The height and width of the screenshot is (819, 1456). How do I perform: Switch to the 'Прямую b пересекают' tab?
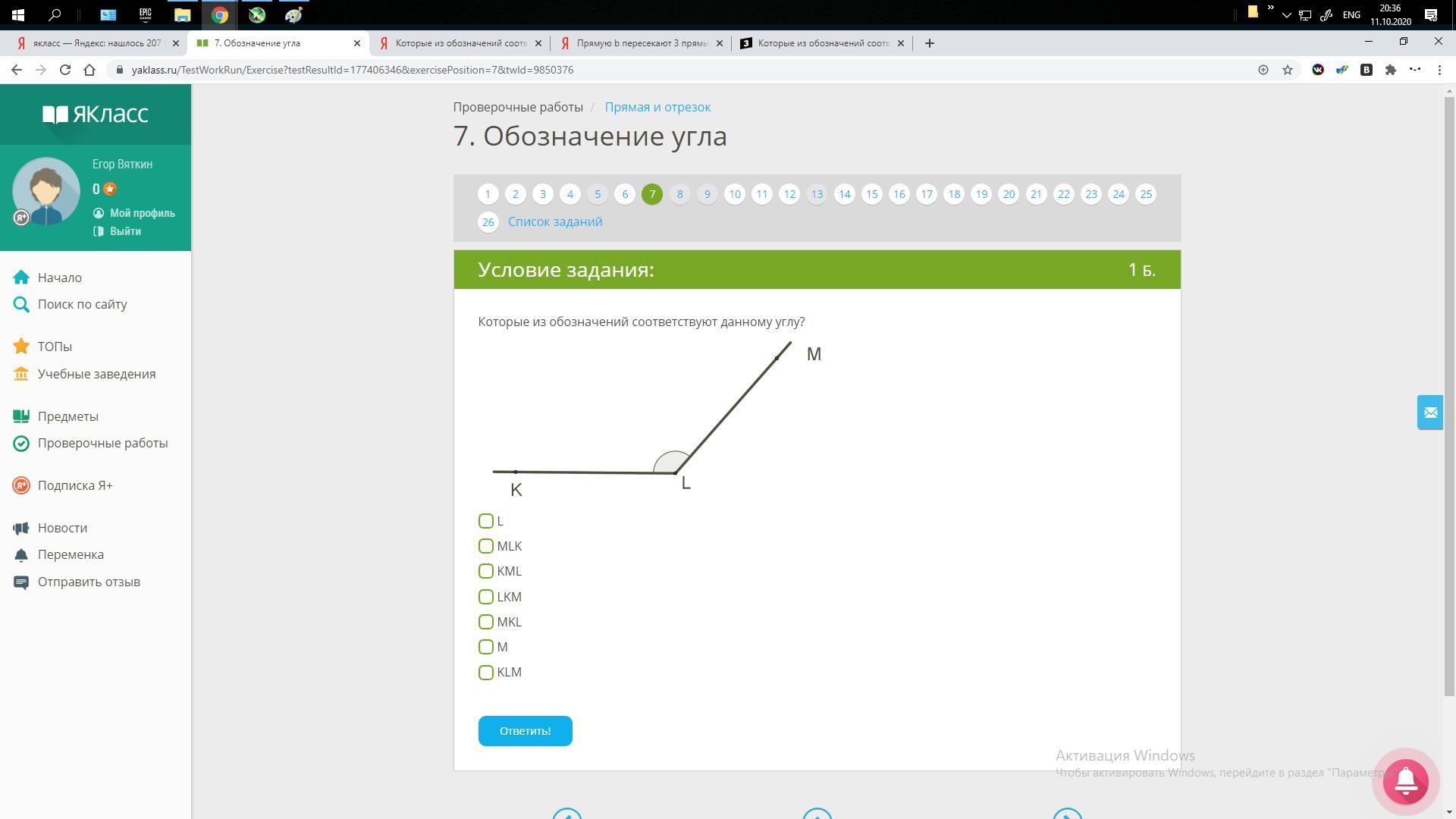pyautogui.click(x=642, y=43)
